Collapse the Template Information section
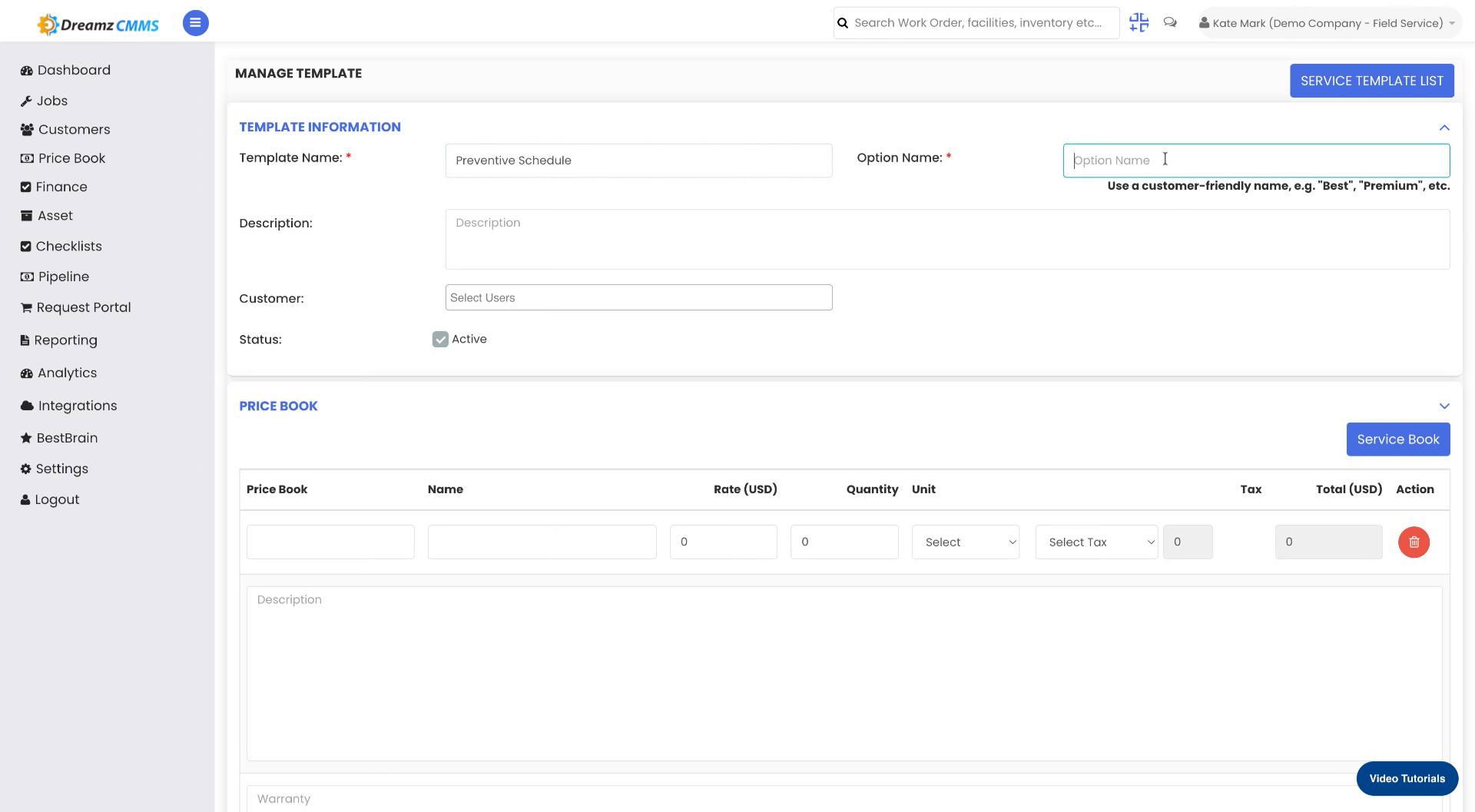1475x812 pixels. (1444, 128)
